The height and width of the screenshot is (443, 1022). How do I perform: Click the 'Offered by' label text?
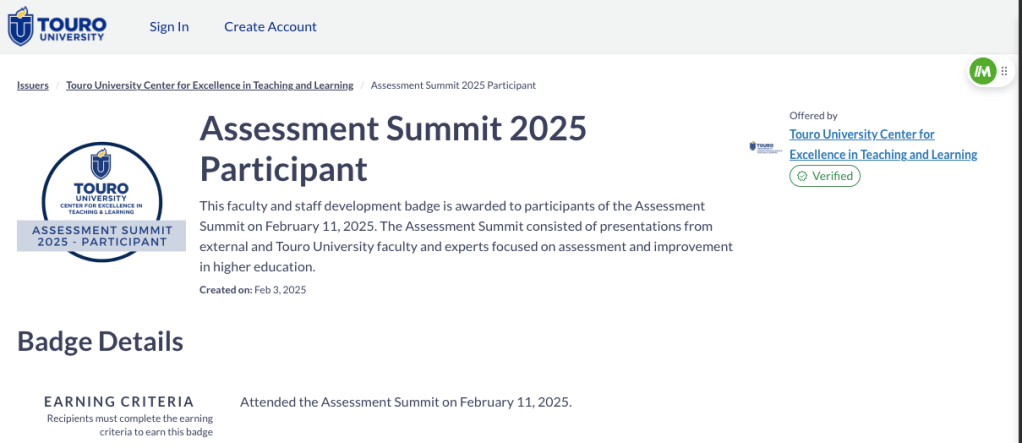tap(813, 116)
